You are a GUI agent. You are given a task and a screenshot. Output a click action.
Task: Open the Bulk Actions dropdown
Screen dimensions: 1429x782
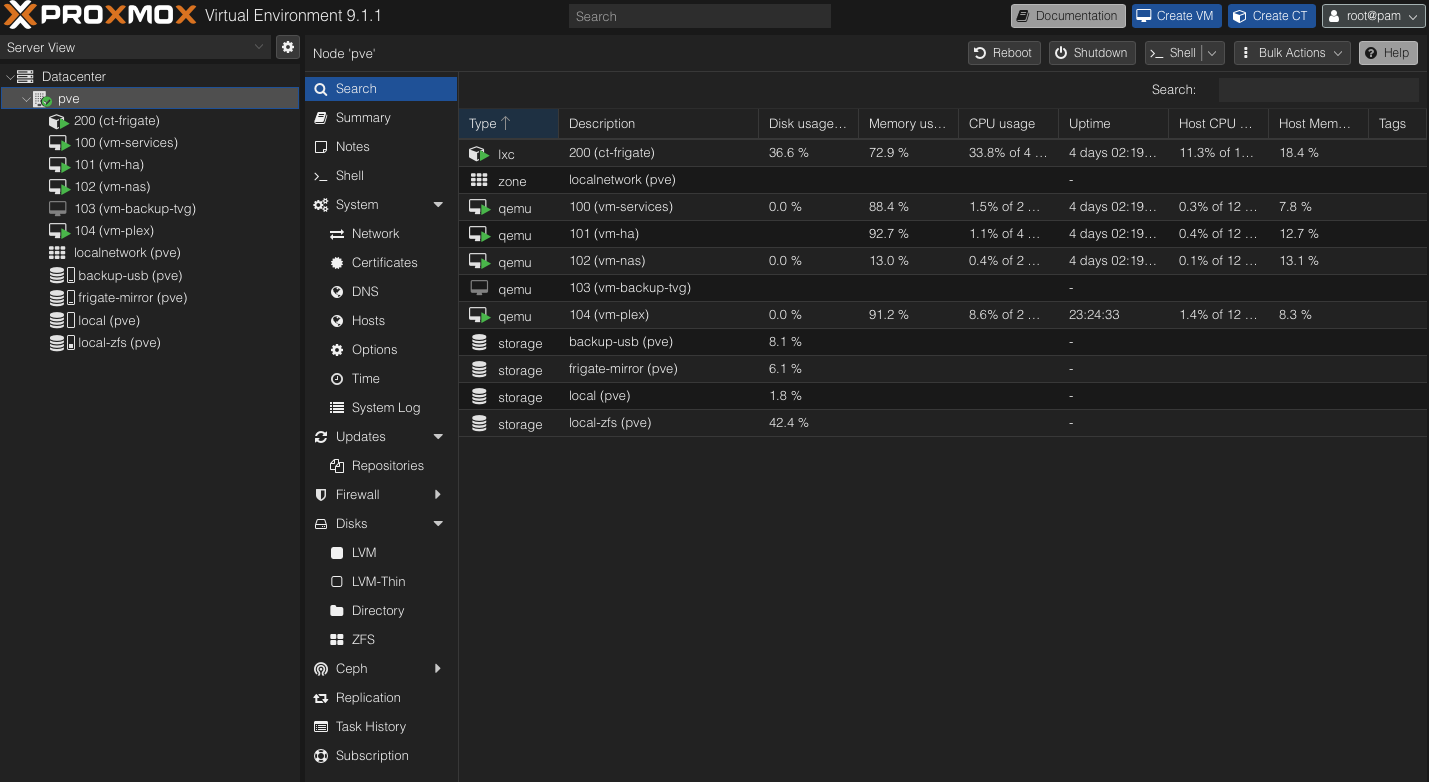(1292, 53)
